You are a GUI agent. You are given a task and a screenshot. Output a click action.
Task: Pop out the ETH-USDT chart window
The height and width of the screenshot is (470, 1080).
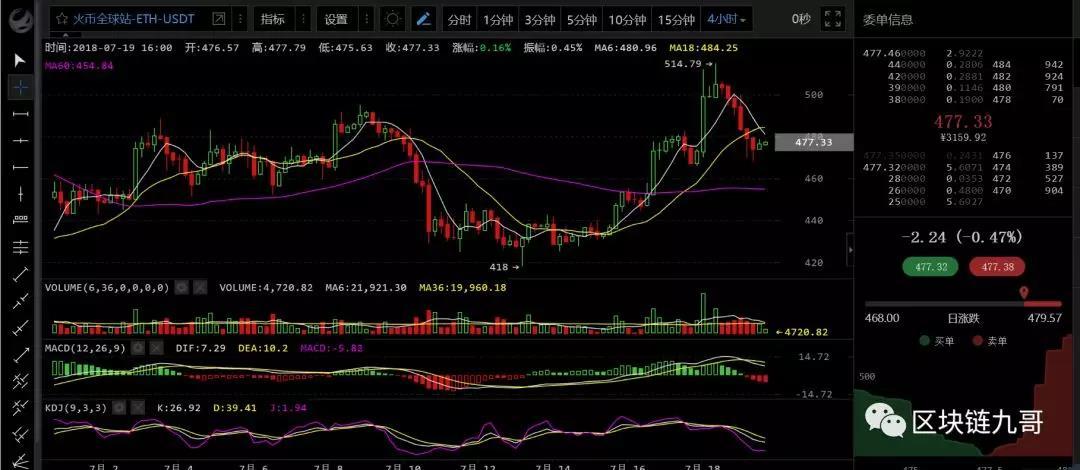point(218,19)
